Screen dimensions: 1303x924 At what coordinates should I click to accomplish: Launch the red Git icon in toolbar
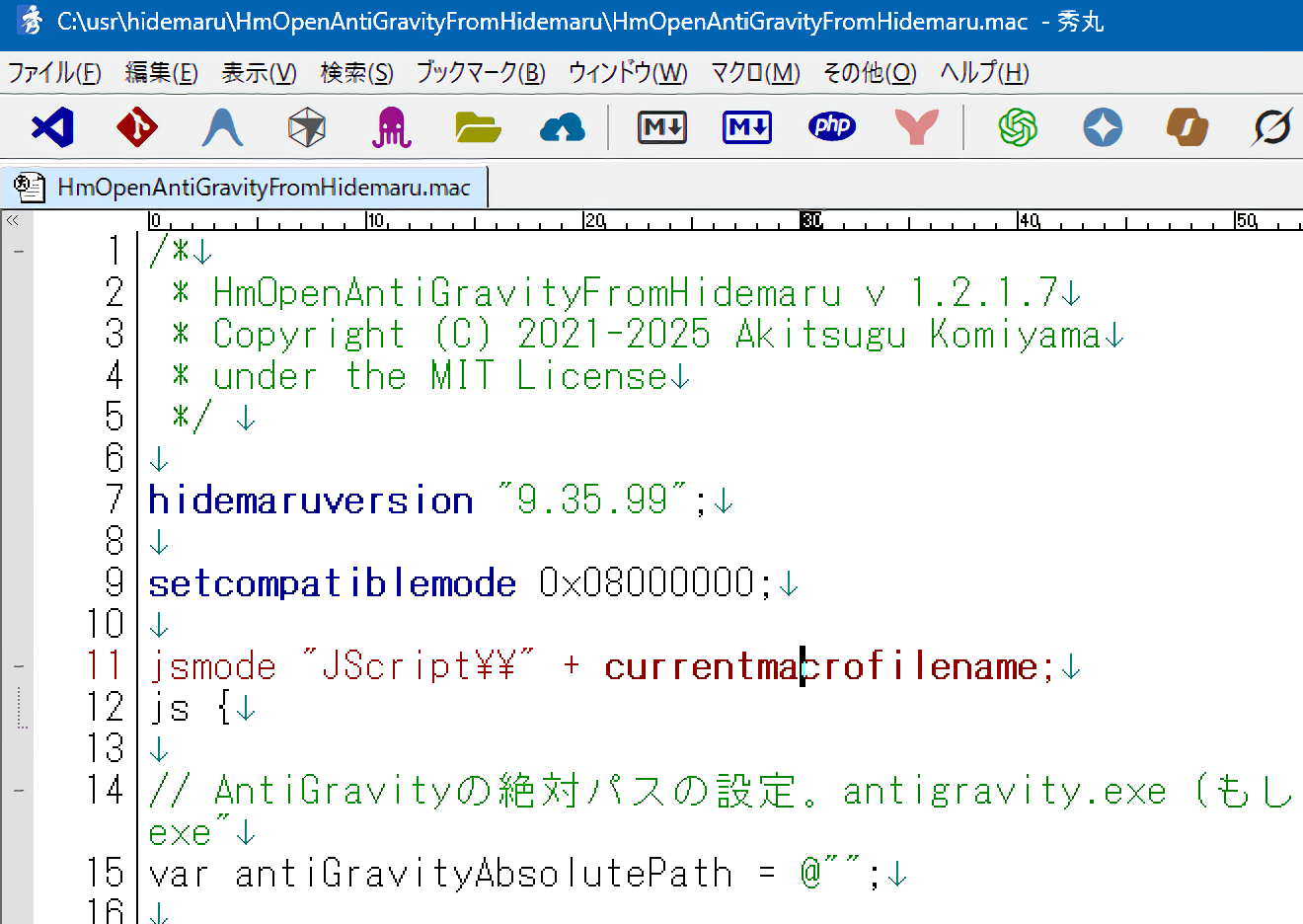(137, 127)
